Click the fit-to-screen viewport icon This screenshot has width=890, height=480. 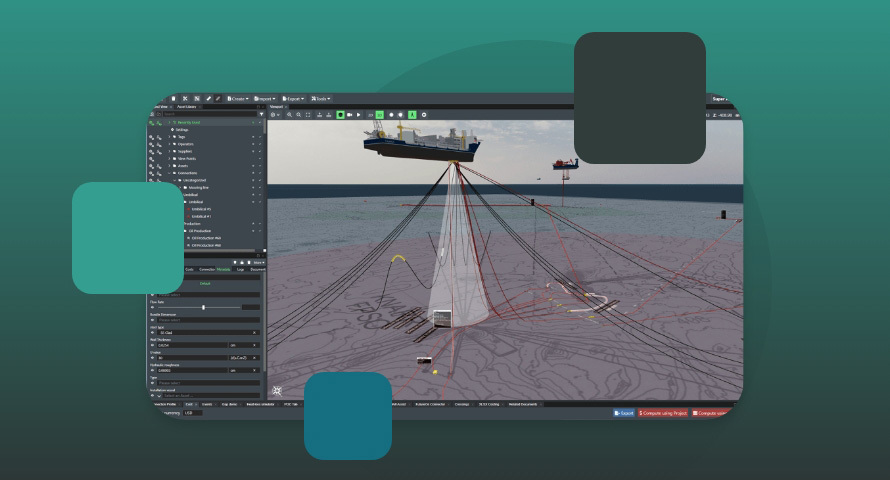click(x=310, y=115)
